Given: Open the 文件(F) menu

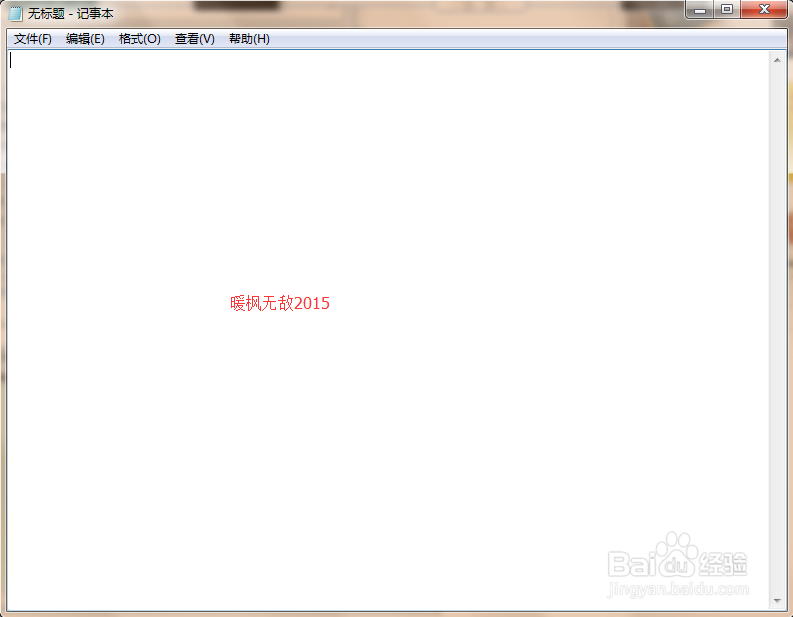Looking at the screenshot, I should coord(32,39).
